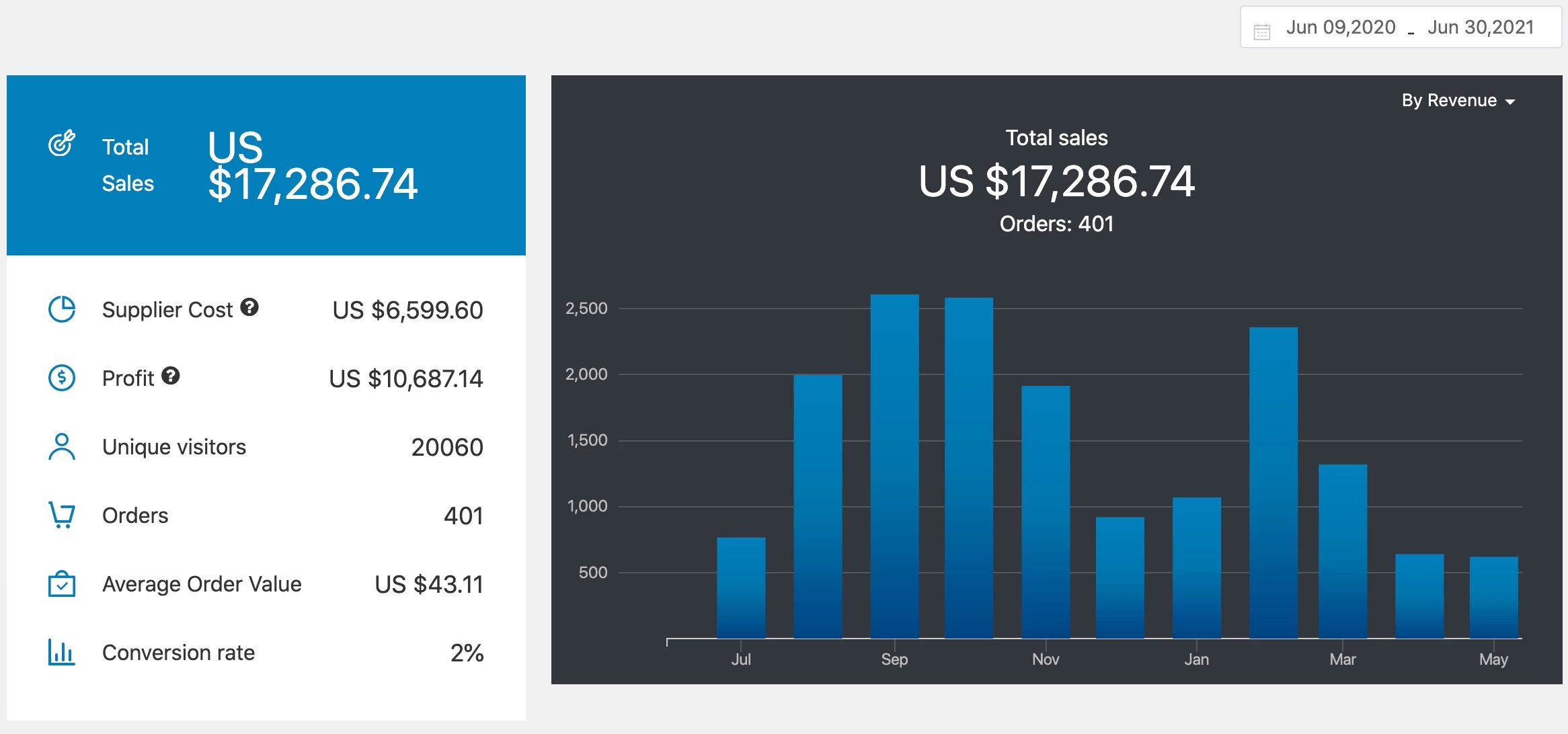Click the 1,000 y-axis label
The width and height of the screenshot is (1568, 734).
[587, 506]
